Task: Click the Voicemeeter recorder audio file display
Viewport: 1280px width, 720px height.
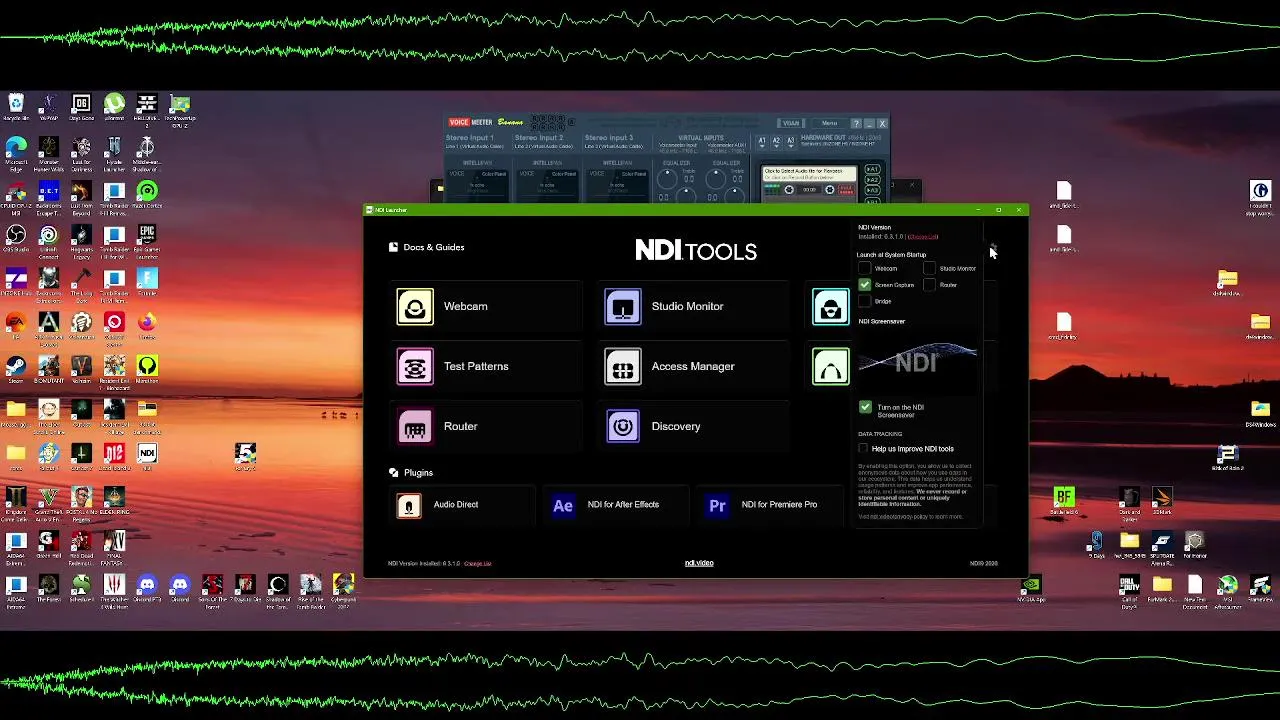Action: 809,175
